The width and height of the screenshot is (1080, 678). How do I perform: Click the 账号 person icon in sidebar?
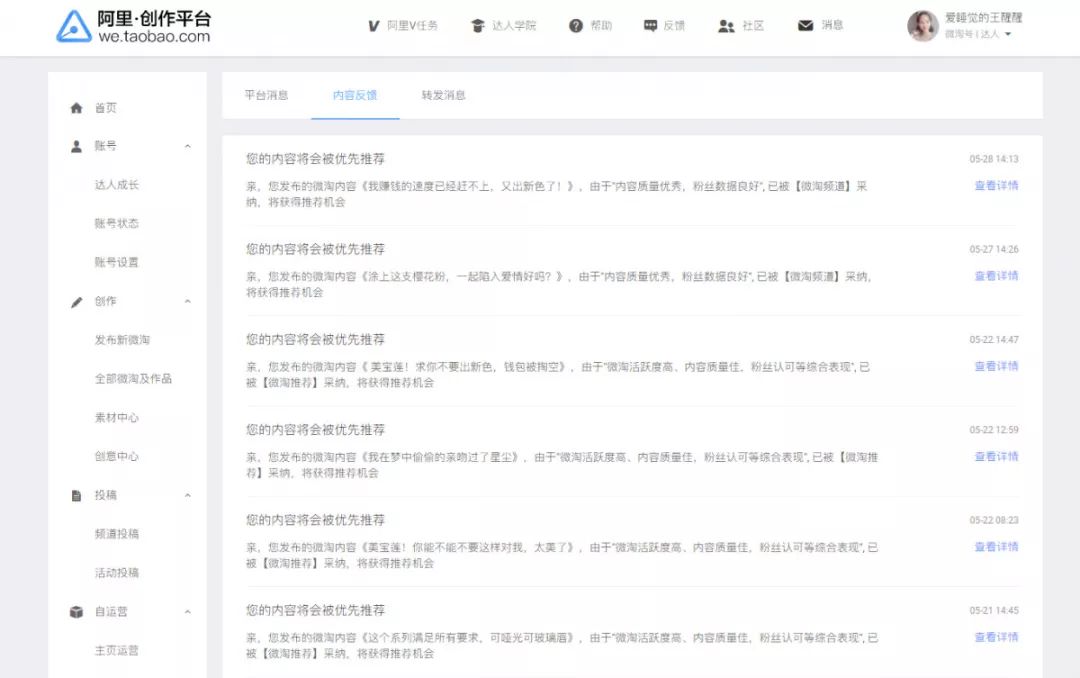pyautogui.click(x=76, y=146)
